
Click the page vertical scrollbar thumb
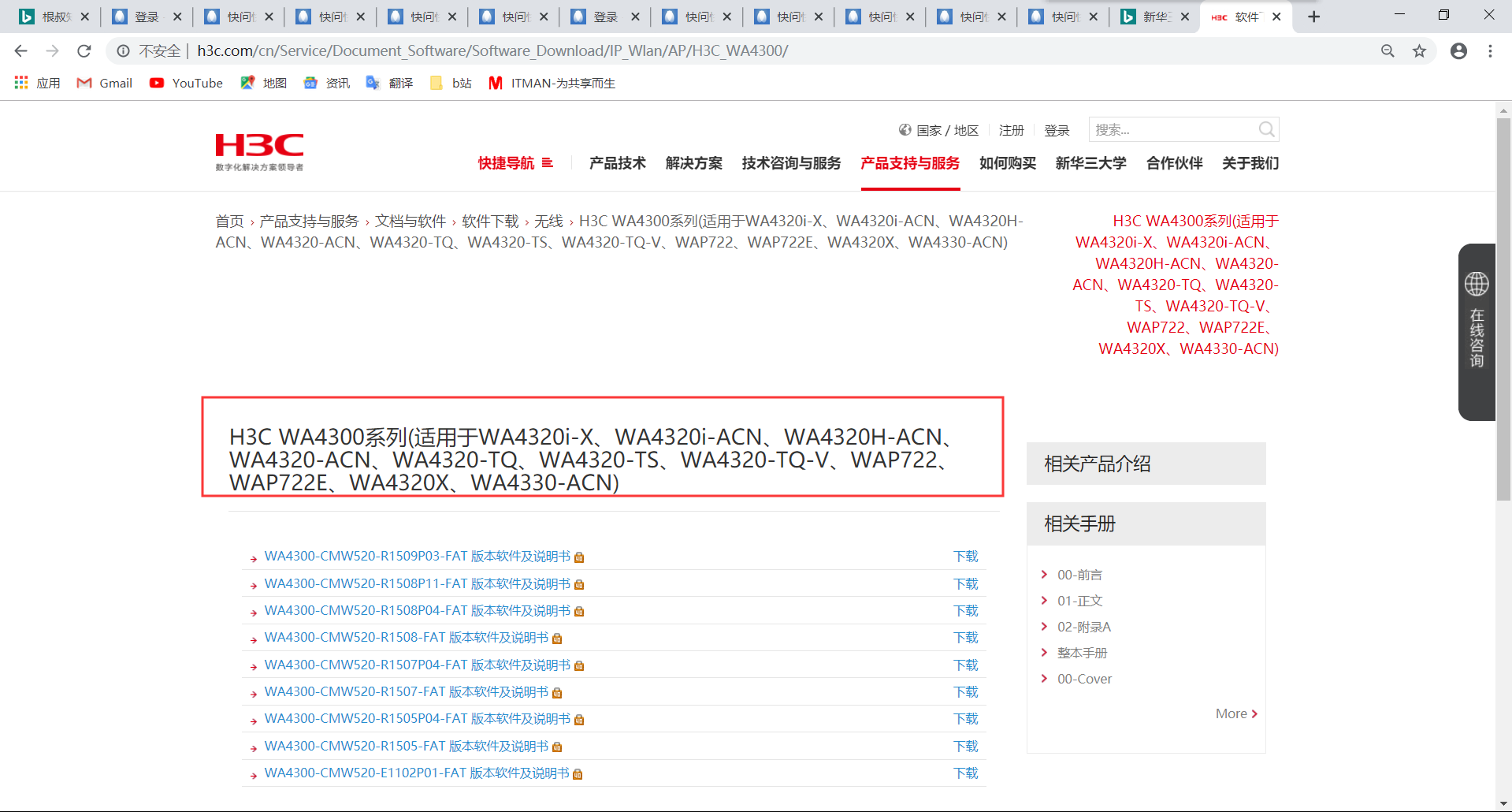point(1504,309)
